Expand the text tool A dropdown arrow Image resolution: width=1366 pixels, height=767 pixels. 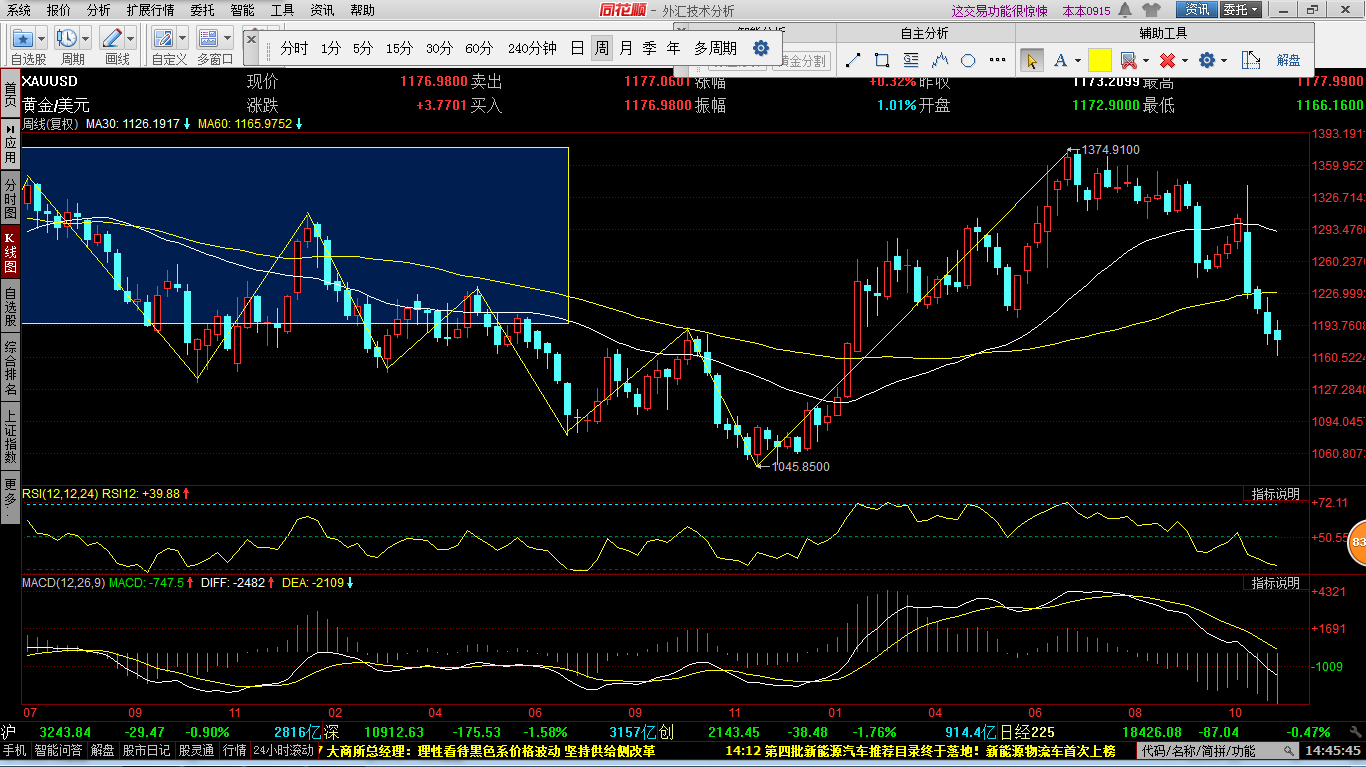[x=1078, y=61]
